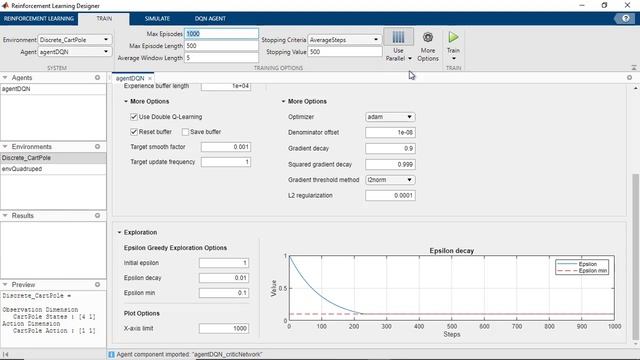
Task: Toggle Use Double Q-Learning checkbox
Action: click(x=133, y=117)
